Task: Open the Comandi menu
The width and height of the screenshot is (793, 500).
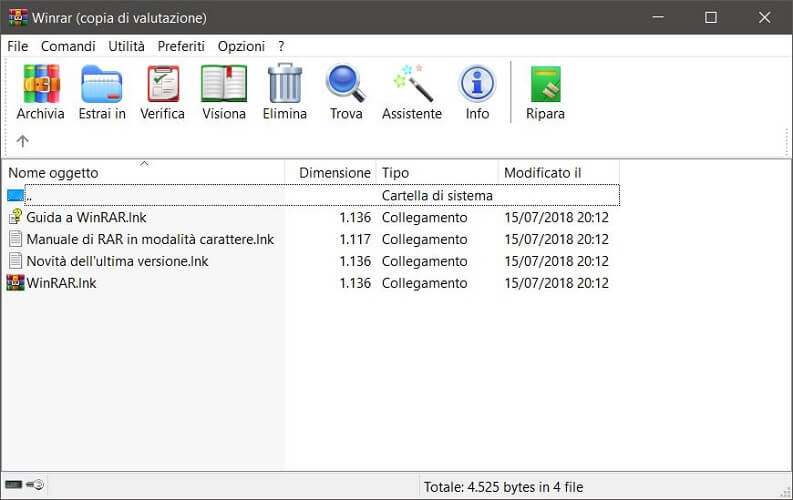Action: tap(68, 46)
